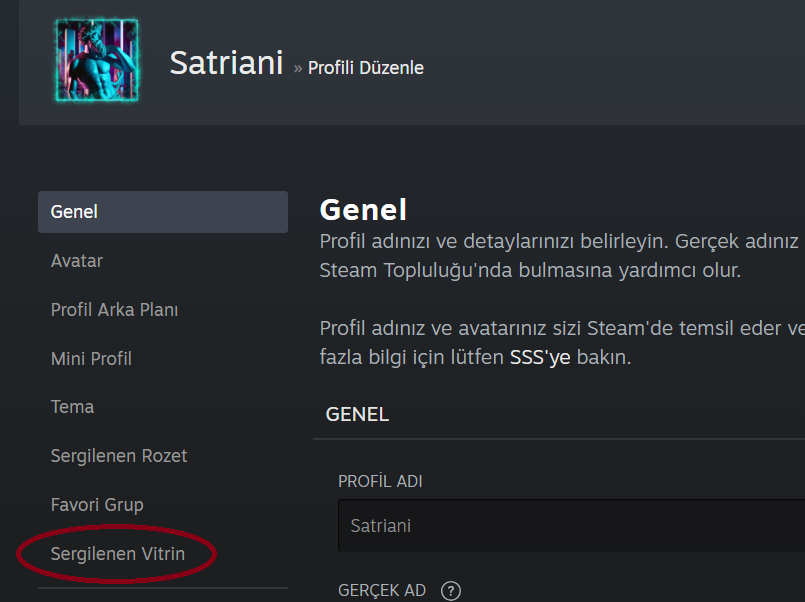Go to Mini Profil section
Screen dimensions: 805x602
[91, 358]
